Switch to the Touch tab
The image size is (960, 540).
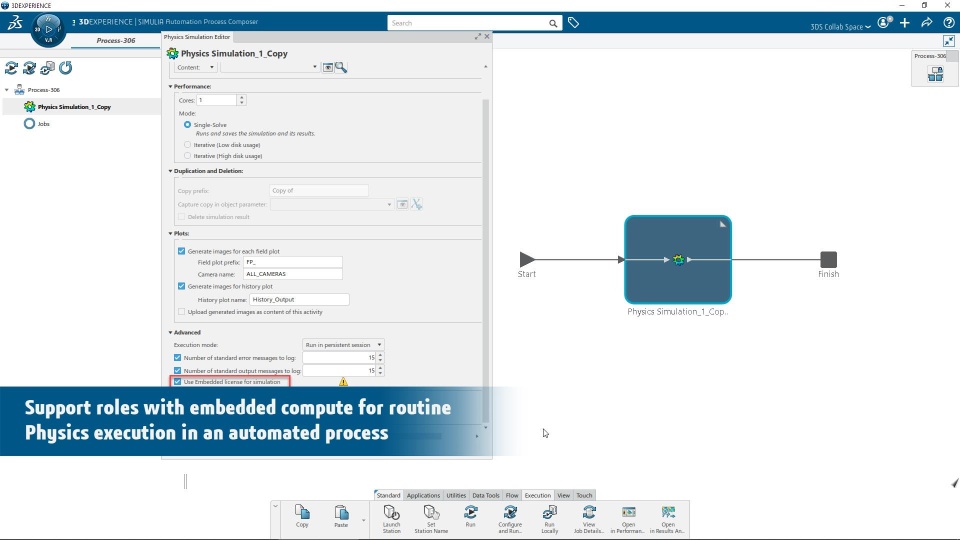click(x=584, y=495)
